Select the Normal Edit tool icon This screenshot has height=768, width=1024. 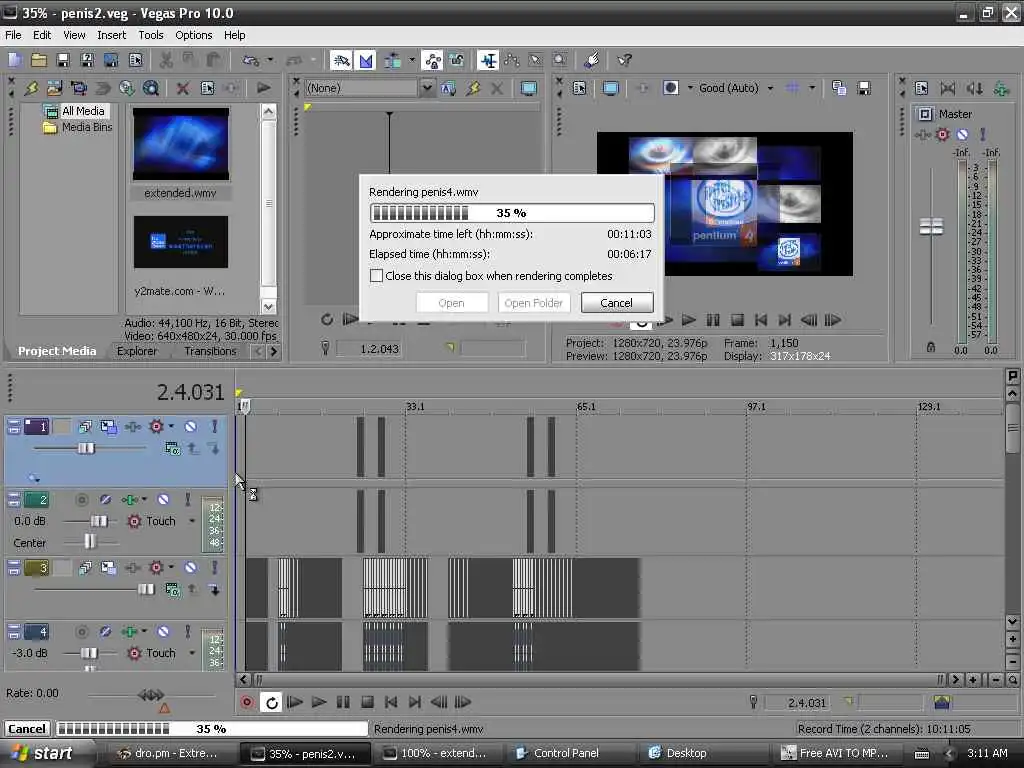(x=488, y=61)
